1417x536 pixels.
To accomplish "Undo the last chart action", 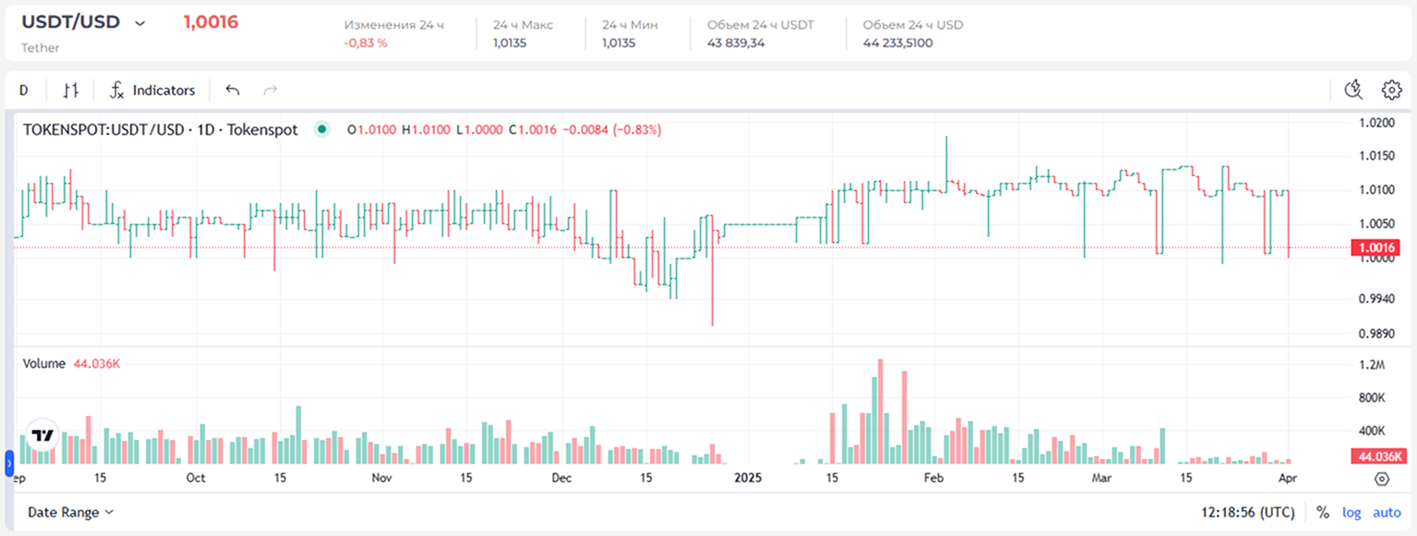I will (233, 90).
